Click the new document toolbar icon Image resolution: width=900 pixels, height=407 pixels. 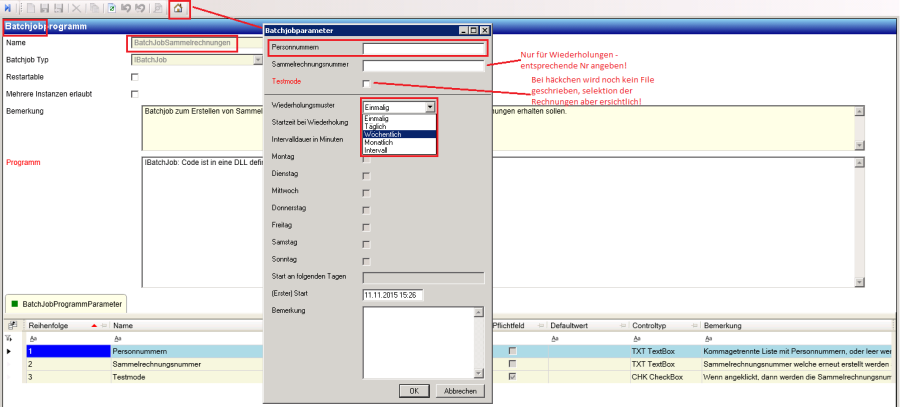tap(33, 9)
